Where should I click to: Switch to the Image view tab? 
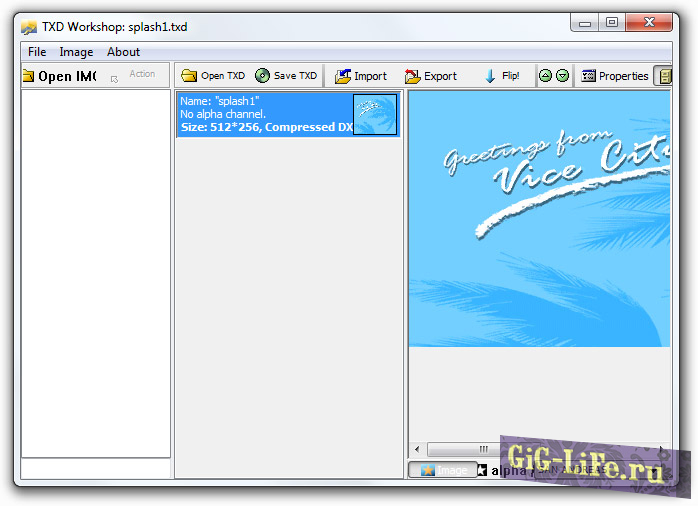[442, 470]
